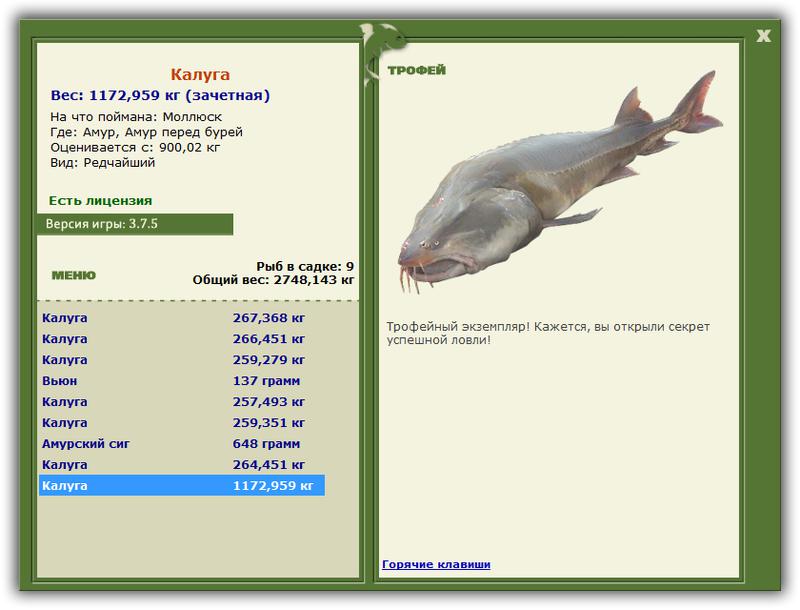The height and width of the screenshot is (610, 800).
Task: Click the Есть лицензия label
Action: (x=101, y=200)
